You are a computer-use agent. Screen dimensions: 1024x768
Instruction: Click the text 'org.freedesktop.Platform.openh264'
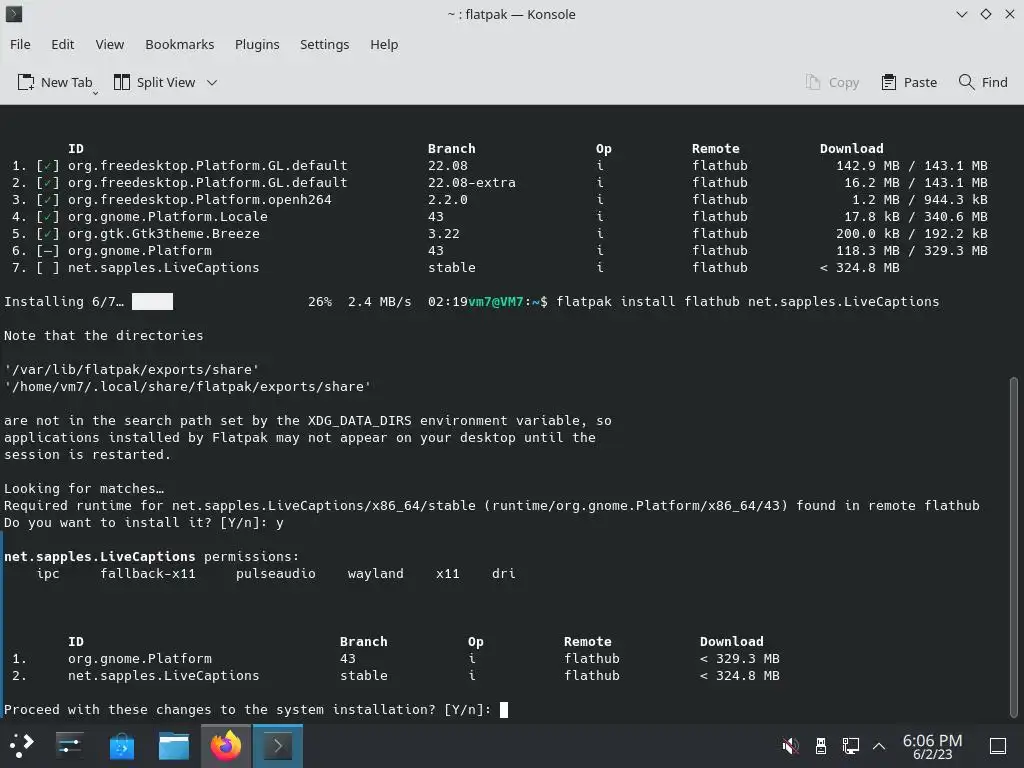[x=200, y=200]
